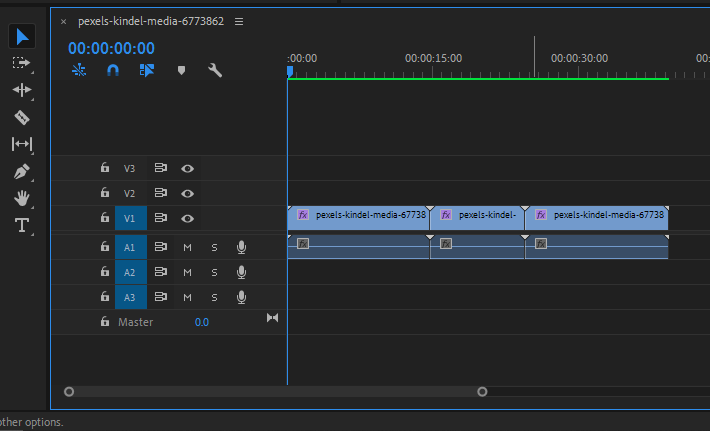Image resolution: width=710 pixels, height=431 pixels.
Task: Select the Selection tool arrow
Action: click(22, 36)
